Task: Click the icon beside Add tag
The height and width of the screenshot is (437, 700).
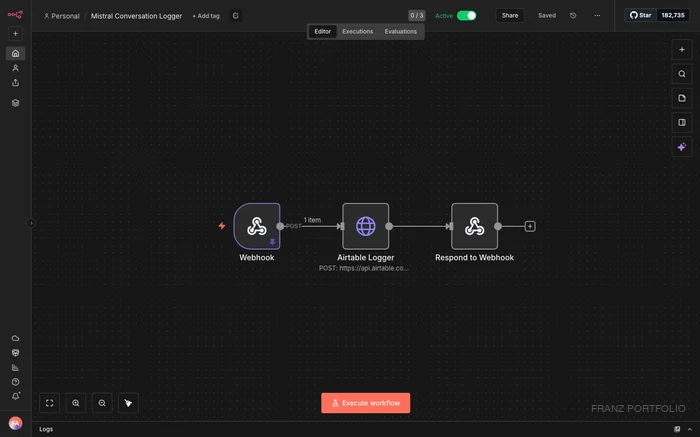Action: pyautogui.click(x=236, y=16)
